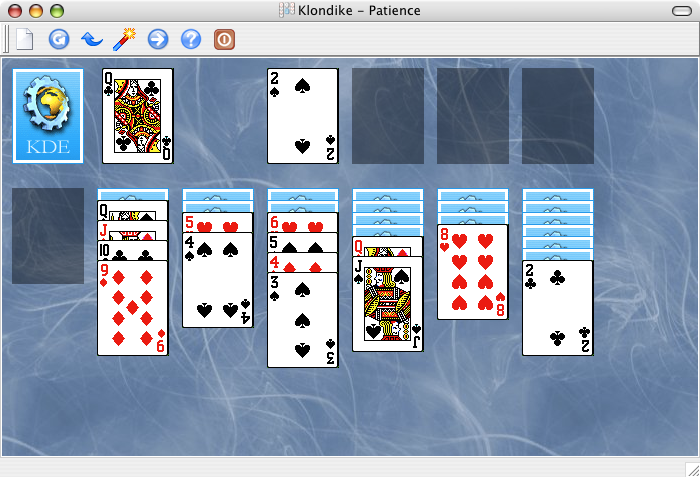700x477 pixels.
Task: Start a new game with the blank page icon
Action: [25, 39]
